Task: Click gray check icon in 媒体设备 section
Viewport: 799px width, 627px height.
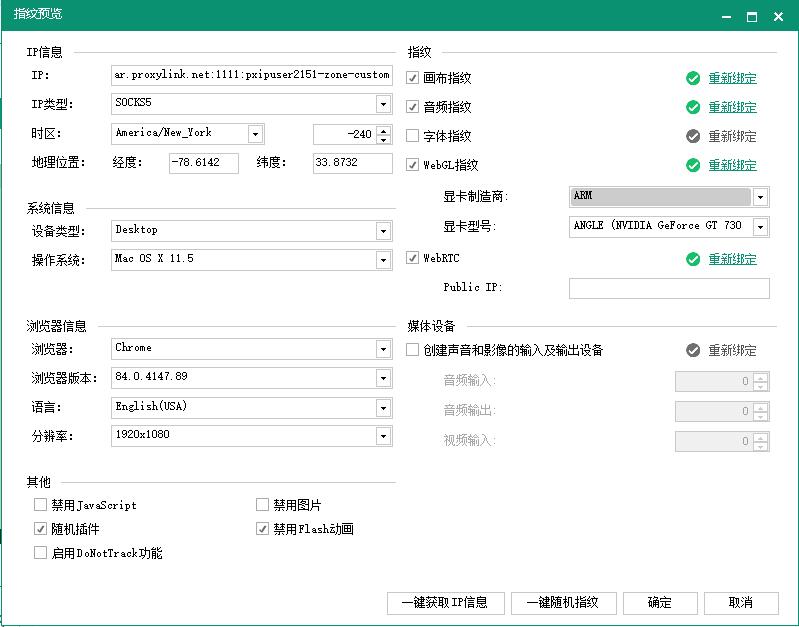Action: pos(693,350)
